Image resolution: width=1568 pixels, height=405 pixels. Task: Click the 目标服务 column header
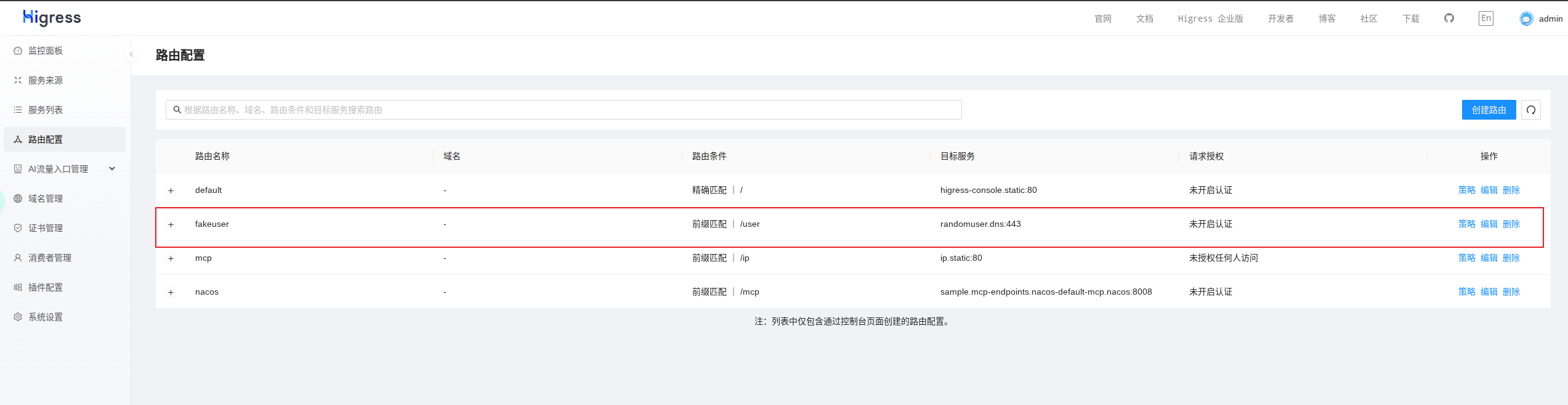click(x=958, y=156)
